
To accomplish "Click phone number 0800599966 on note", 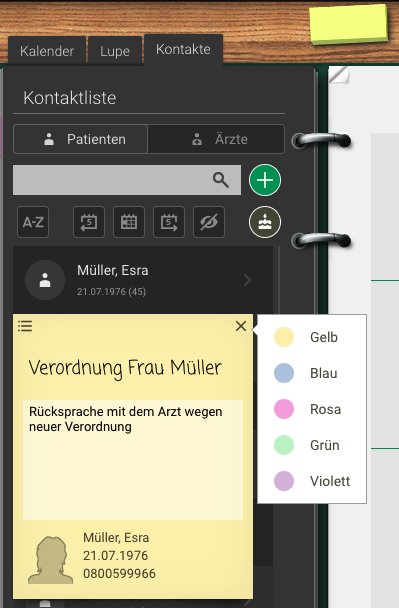I will 119,573.
